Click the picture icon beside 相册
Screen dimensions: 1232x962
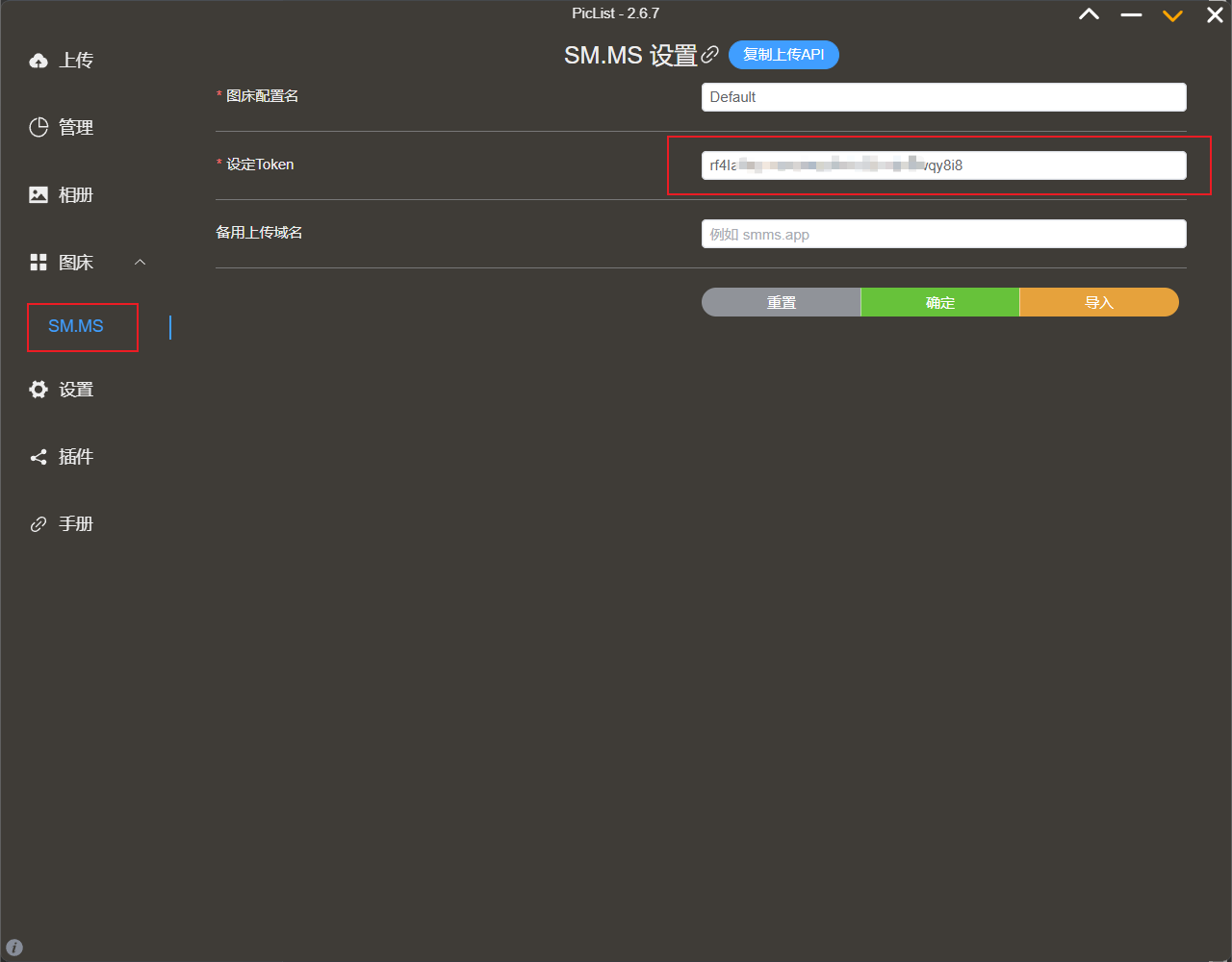click(38, 195)
